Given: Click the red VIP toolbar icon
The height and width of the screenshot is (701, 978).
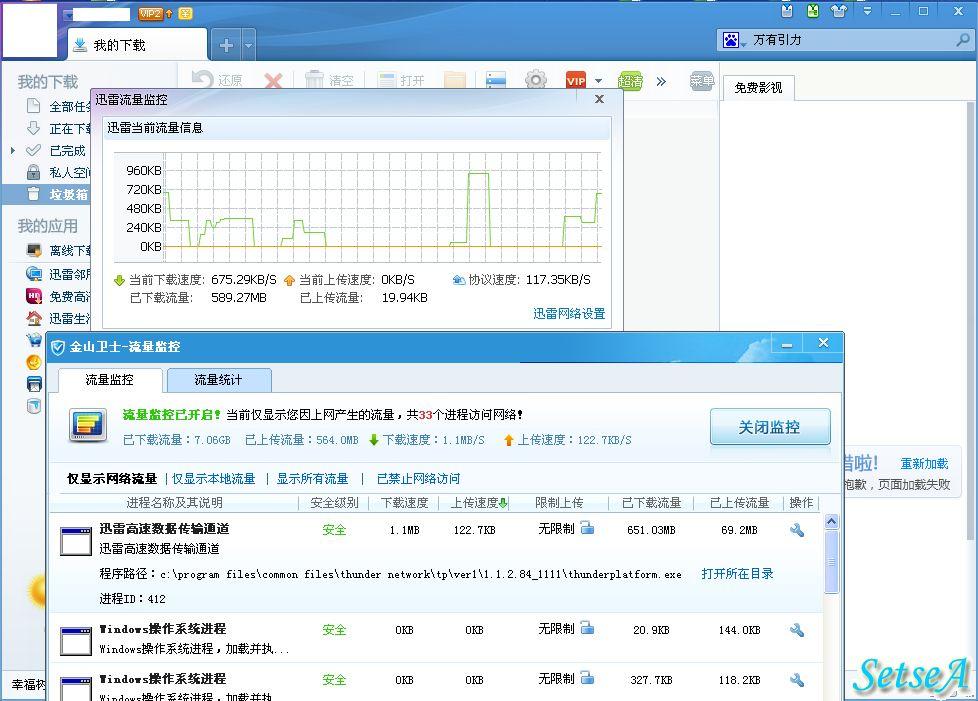Looking at the screenshot, I should point(576,80).
